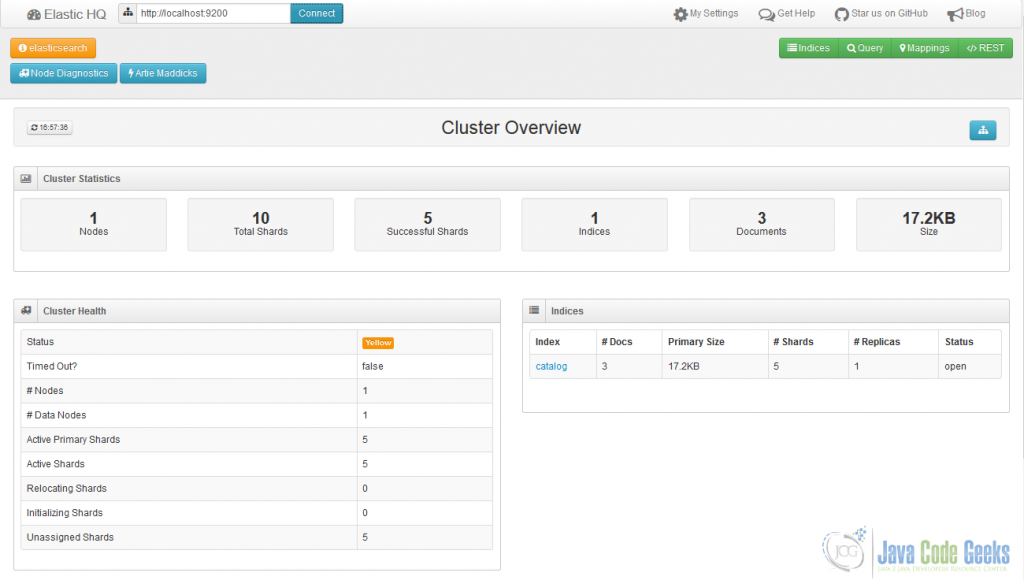This screenshot has width=1024, height=580.
Task: Click the orange elasticsearch cluster button
Action: [53, 48]
